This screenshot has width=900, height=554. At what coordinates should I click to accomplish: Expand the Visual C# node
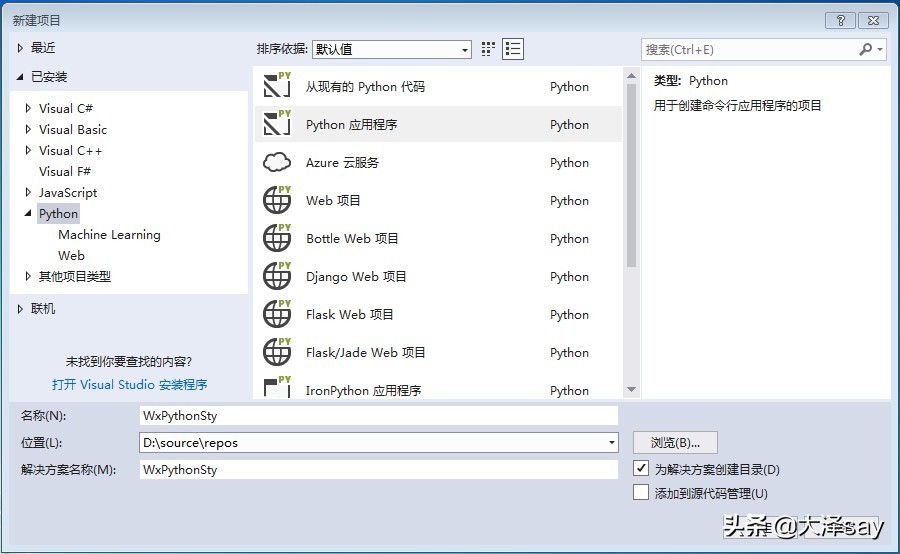click(28, 108)
